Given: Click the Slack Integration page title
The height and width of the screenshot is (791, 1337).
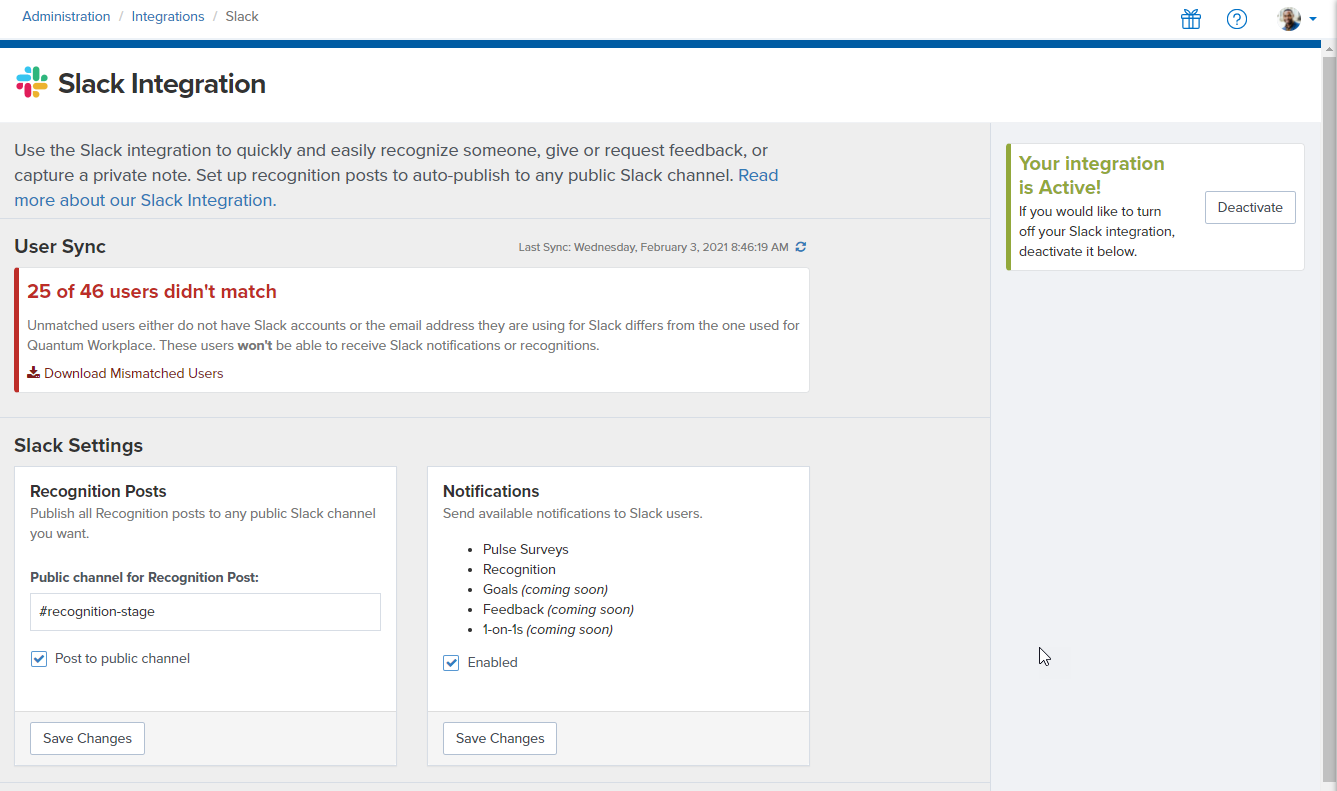Looking at the screenshot, I should tap(162, 83).
